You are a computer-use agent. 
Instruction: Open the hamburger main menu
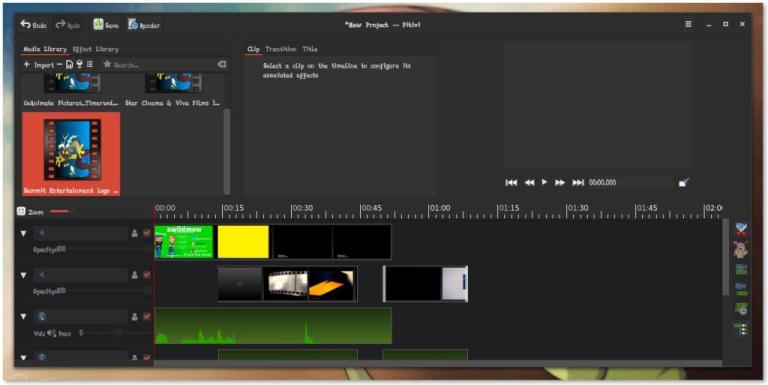pos(688,24)
